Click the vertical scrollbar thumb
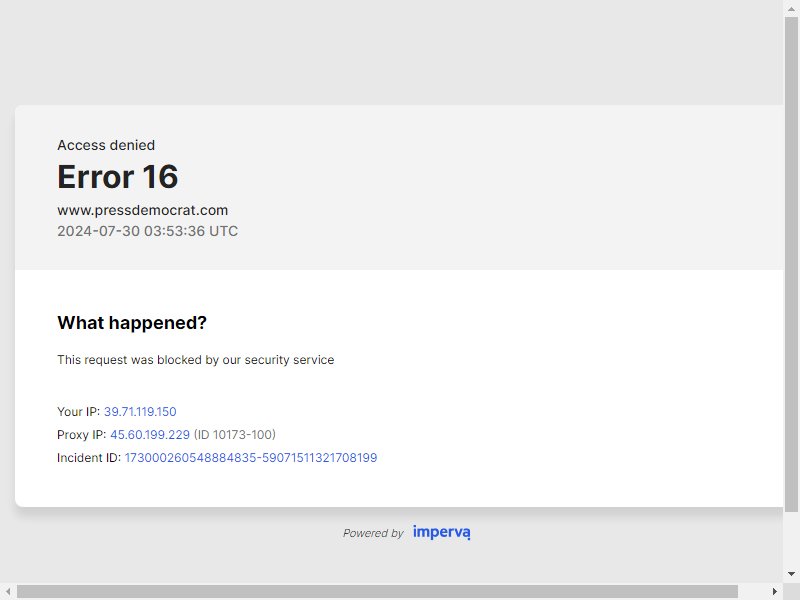800x600 pixels. 791,264
